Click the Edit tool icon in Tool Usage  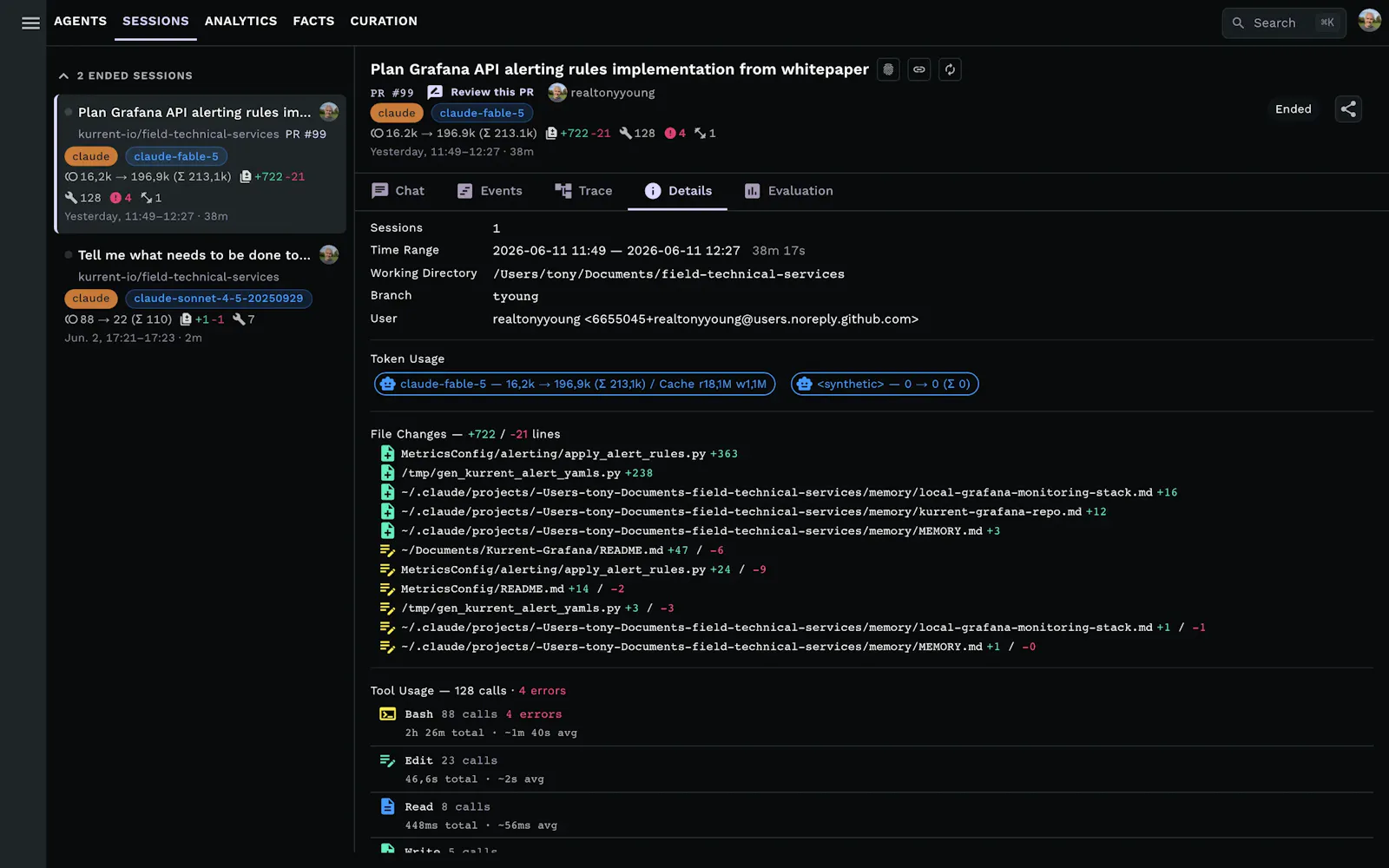(387, 760)
